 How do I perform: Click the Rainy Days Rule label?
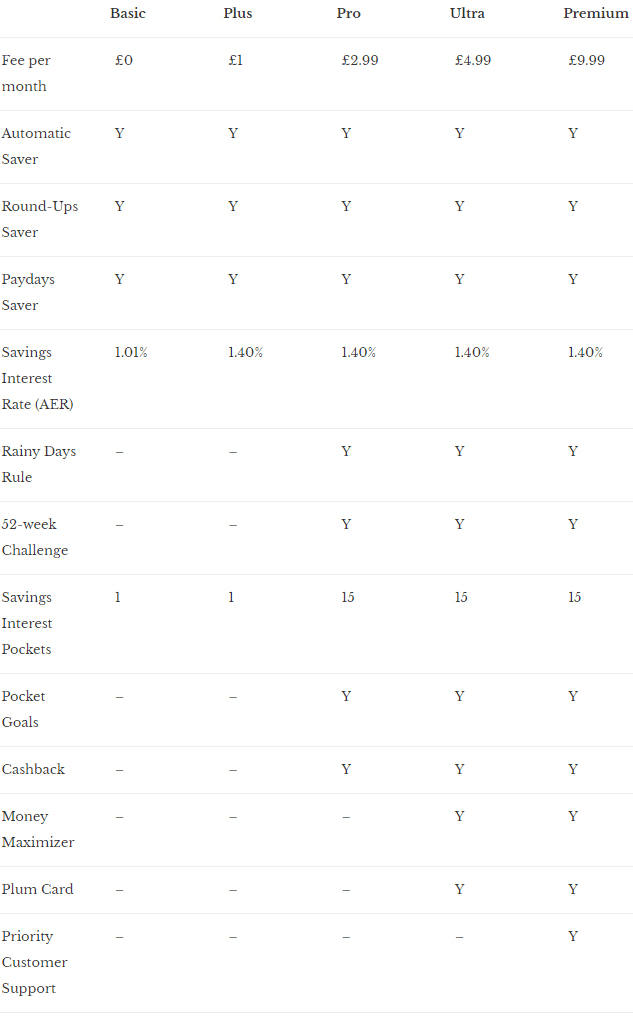pos(38,464)
